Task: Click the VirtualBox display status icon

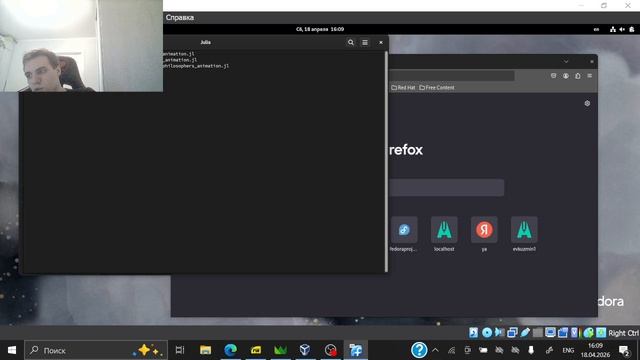Action: tap(550, 333)
